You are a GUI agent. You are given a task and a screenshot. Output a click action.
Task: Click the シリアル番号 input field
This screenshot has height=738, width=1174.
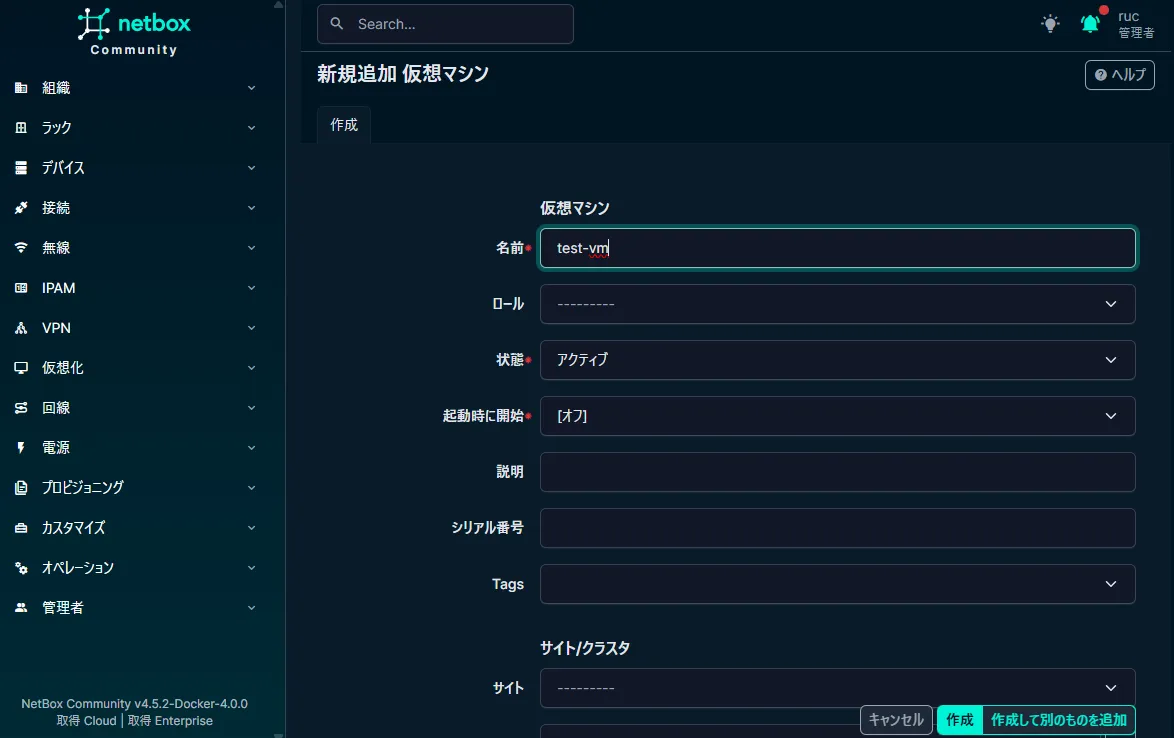837,528
